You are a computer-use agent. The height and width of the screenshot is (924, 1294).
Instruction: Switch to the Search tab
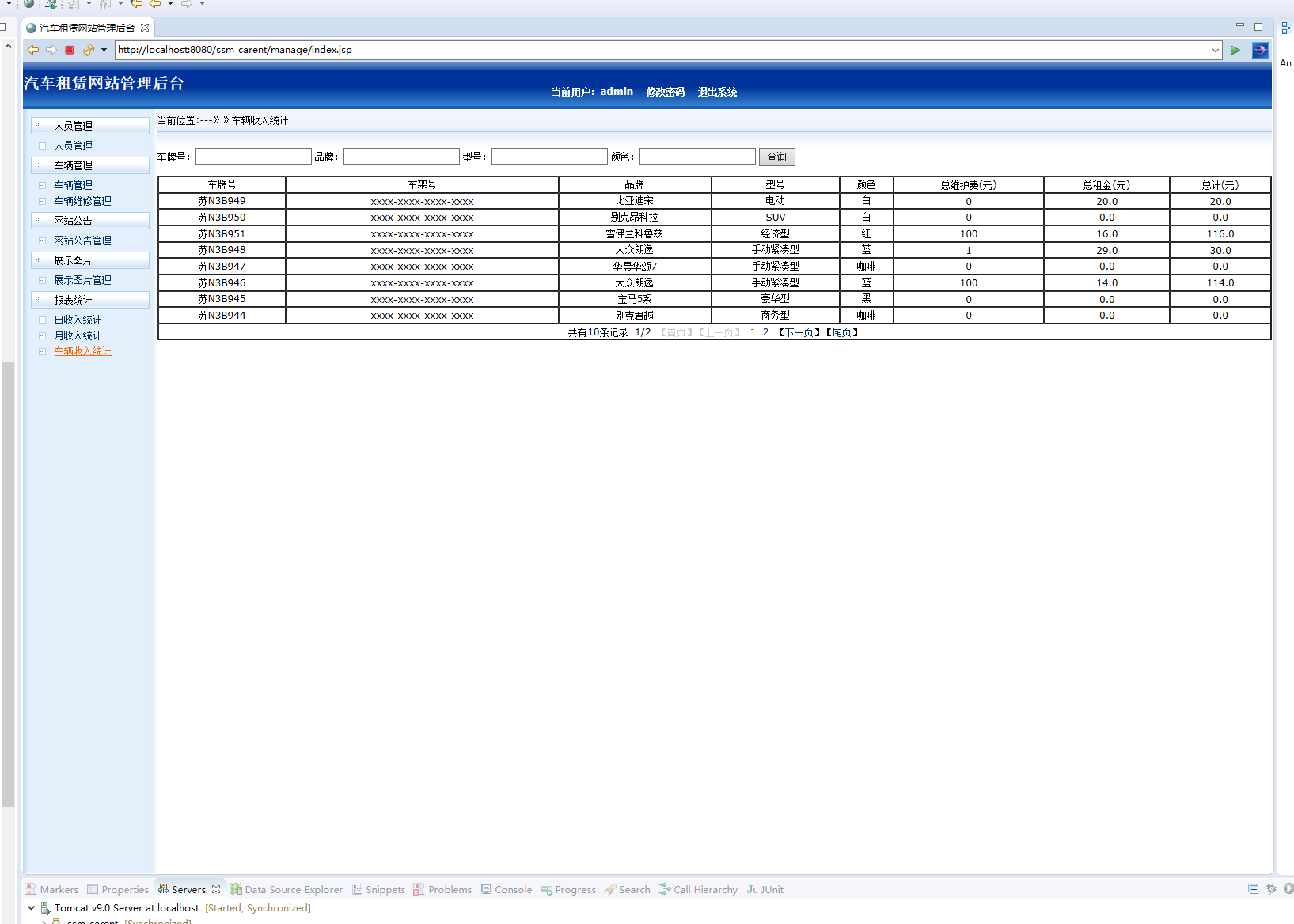(628, 889)
